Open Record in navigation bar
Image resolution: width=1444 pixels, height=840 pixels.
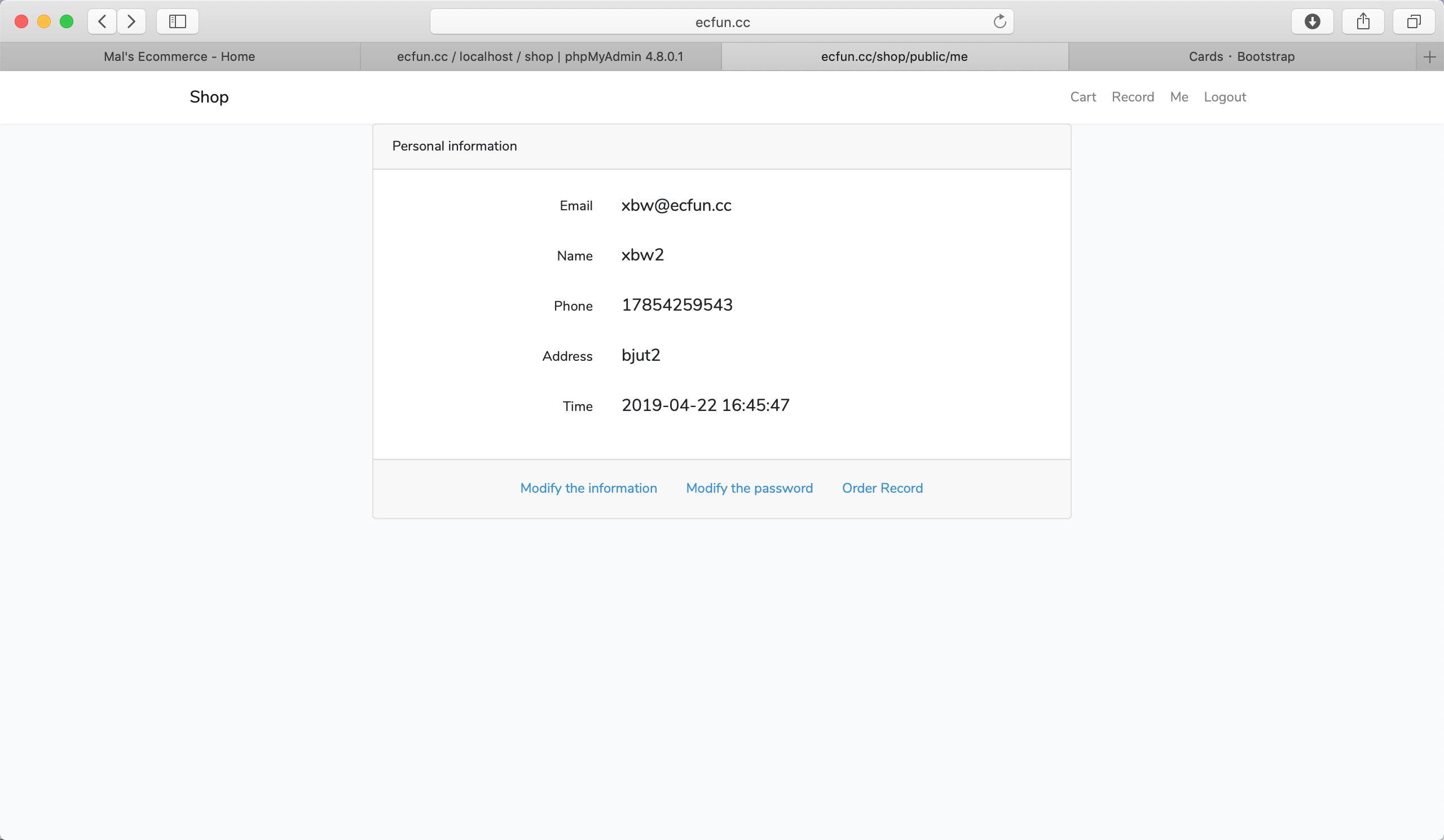pyautogui.click(x=1132, y=97)
